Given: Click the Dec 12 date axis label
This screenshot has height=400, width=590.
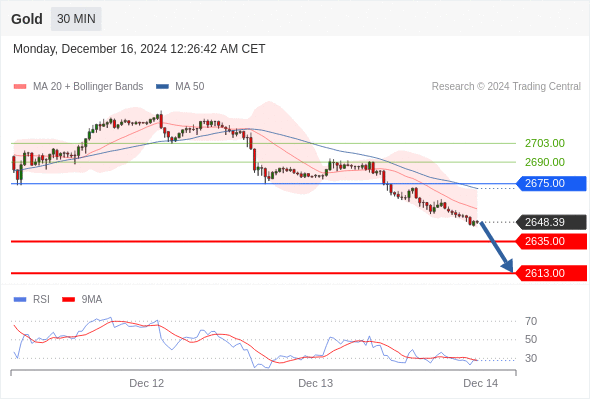Looking at the screenshot, I should tap(146, 383).
